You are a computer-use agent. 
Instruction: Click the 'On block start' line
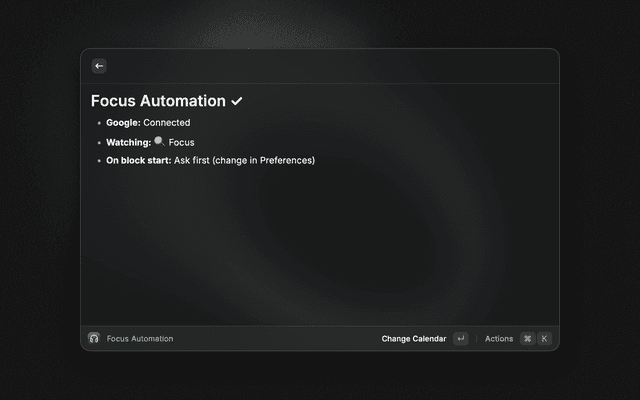[211, 160]
